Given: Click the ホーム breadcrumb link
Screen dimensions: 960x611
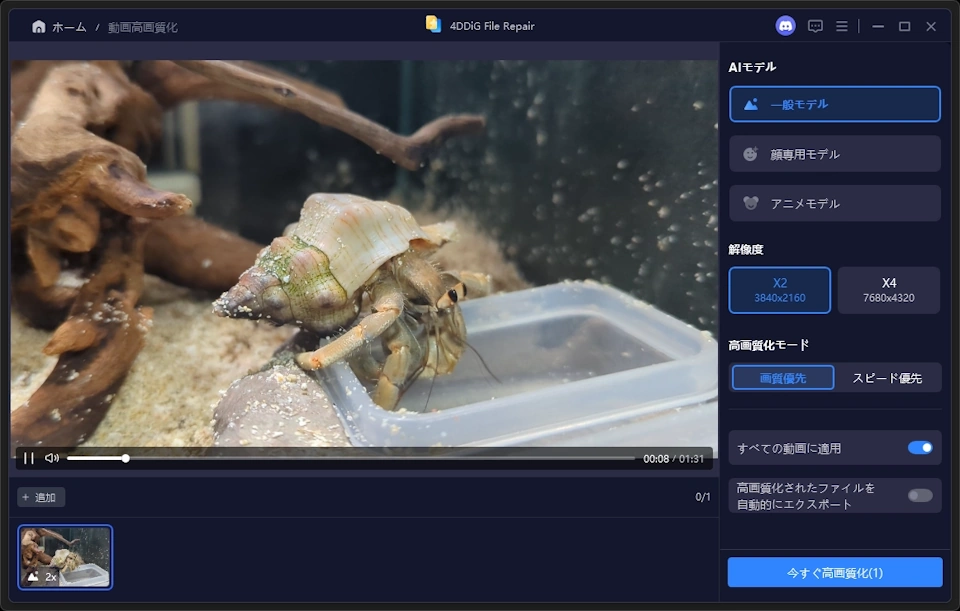Looking at the screenshot, I should (x=69, y=27).
